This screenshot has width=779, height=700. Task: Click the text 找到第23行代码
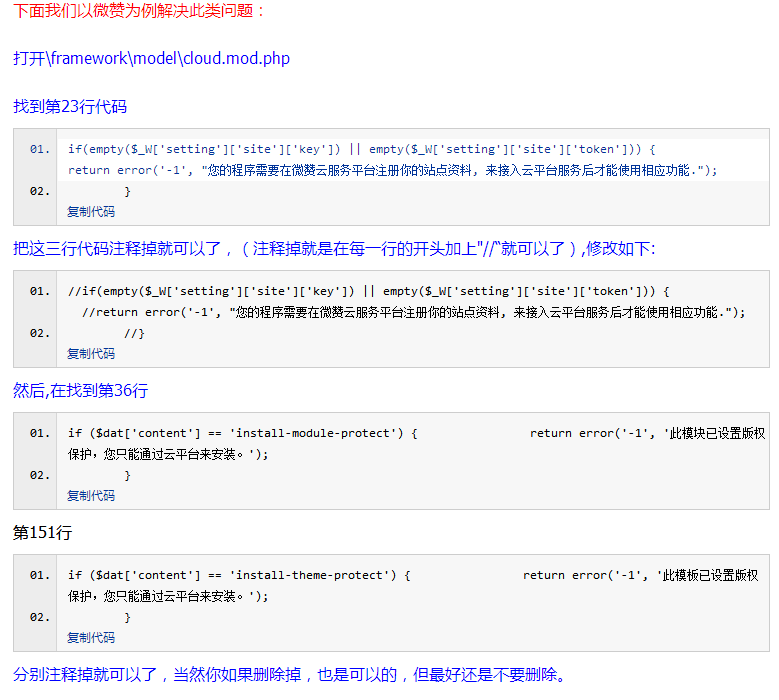70,106
